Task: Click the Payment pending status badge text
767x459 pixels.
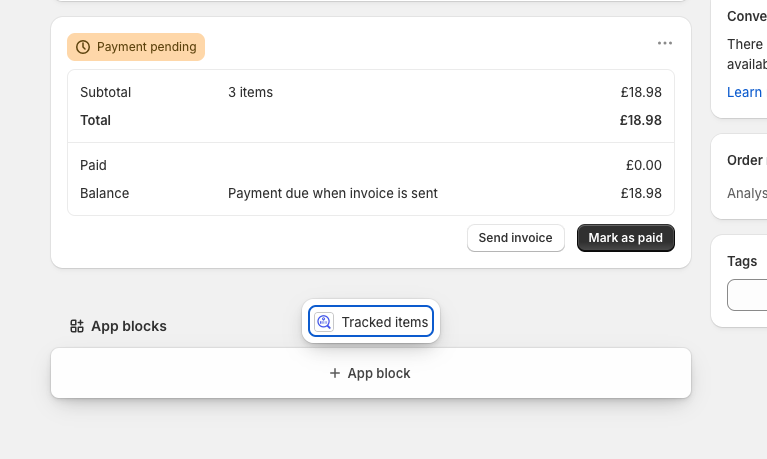Action: [146, 47]
